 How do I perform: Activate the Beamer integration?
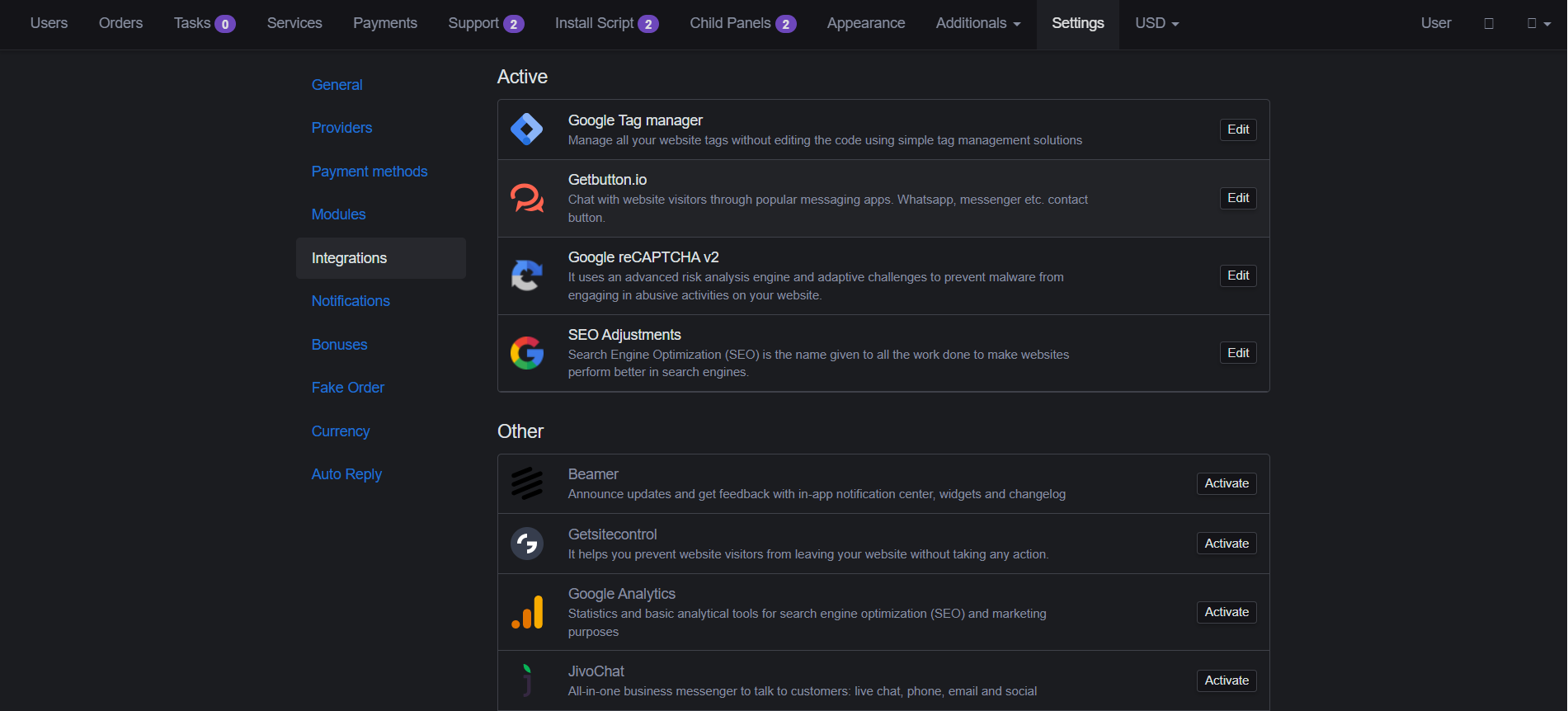tap(1226, 483)
